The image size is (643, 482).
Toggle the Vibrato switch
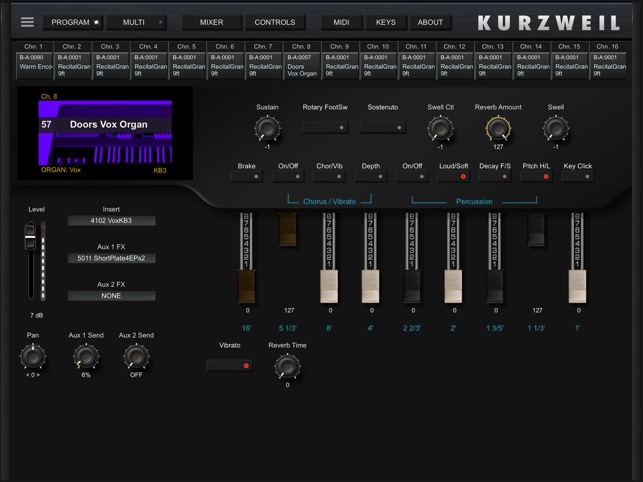pyautogui.click(x=229, y=365)
